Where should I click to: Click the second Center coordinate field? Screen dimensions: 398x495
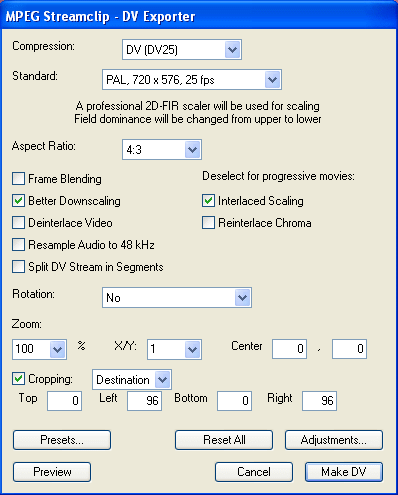pyautogui.click(x=349, y=349)
